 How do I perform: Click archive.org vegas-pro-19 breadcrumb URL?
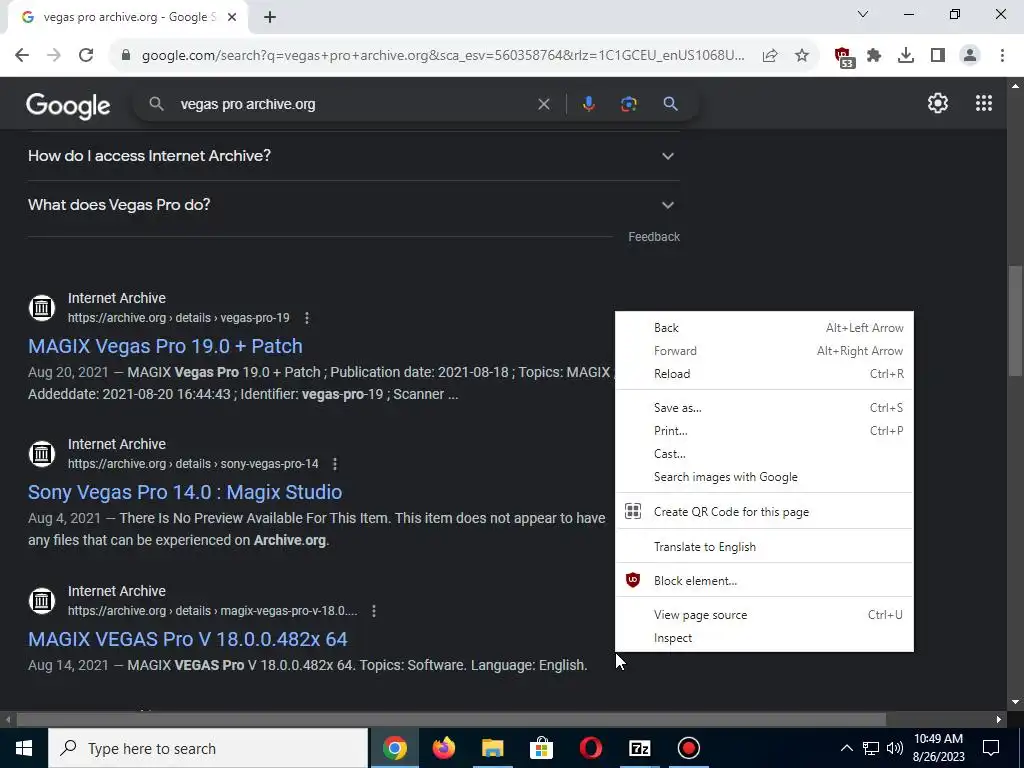pos(178,318)
